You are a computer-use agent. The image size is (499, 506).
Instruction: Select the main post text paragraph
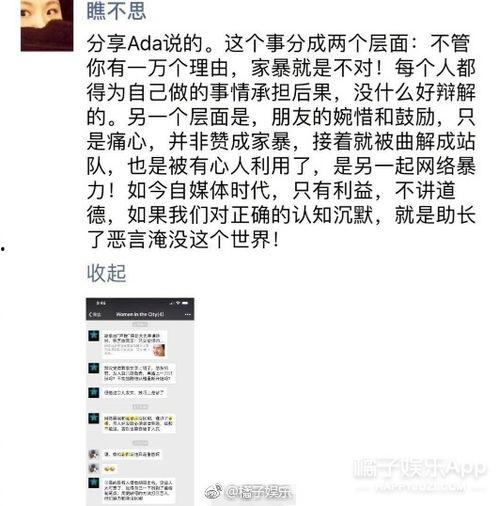[281, 141]
